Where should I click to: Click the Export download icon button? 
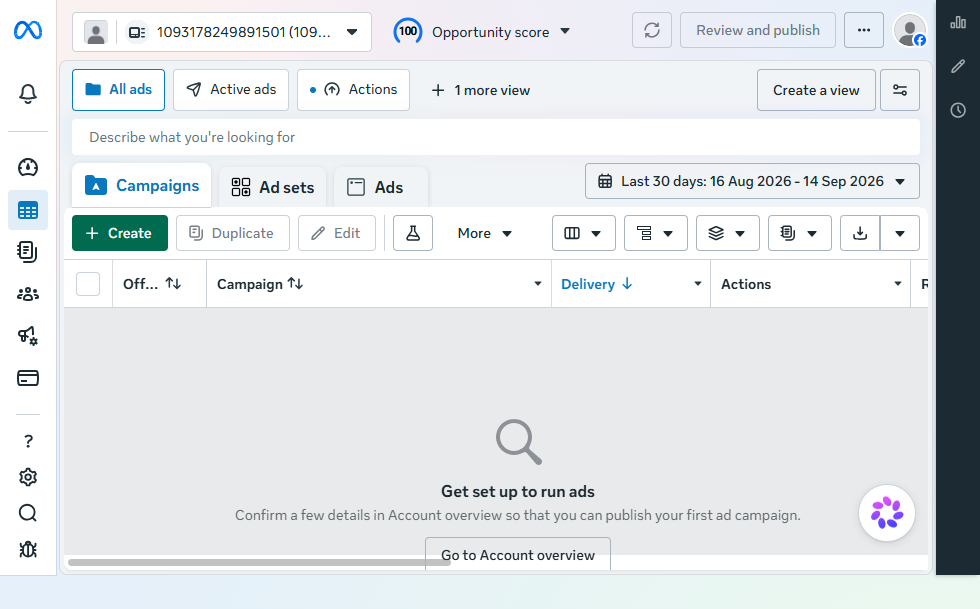tap(860, 233)
